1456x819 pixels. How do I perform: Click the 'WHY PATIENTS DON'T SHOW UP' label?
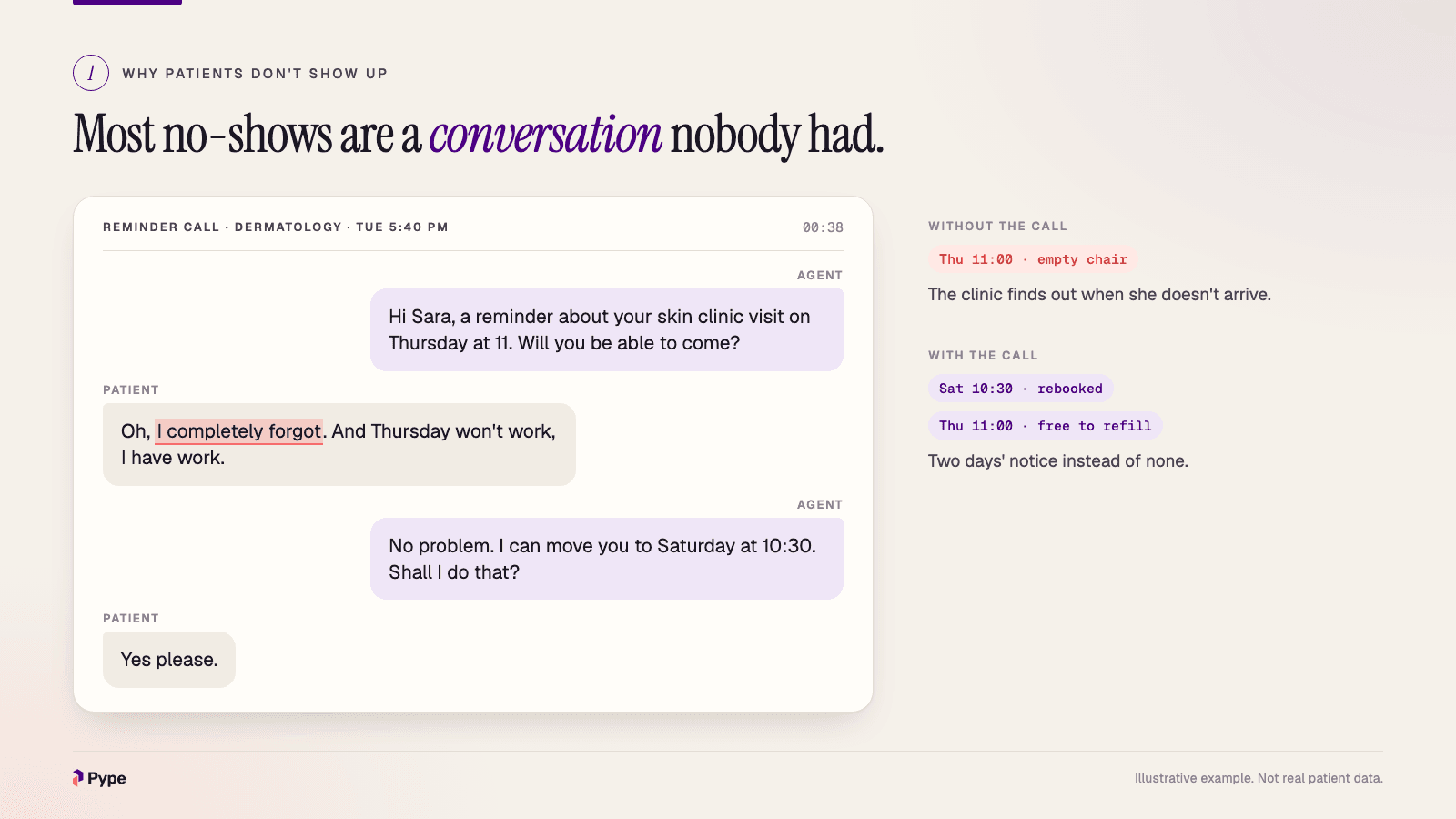click(x=255, y=74)
